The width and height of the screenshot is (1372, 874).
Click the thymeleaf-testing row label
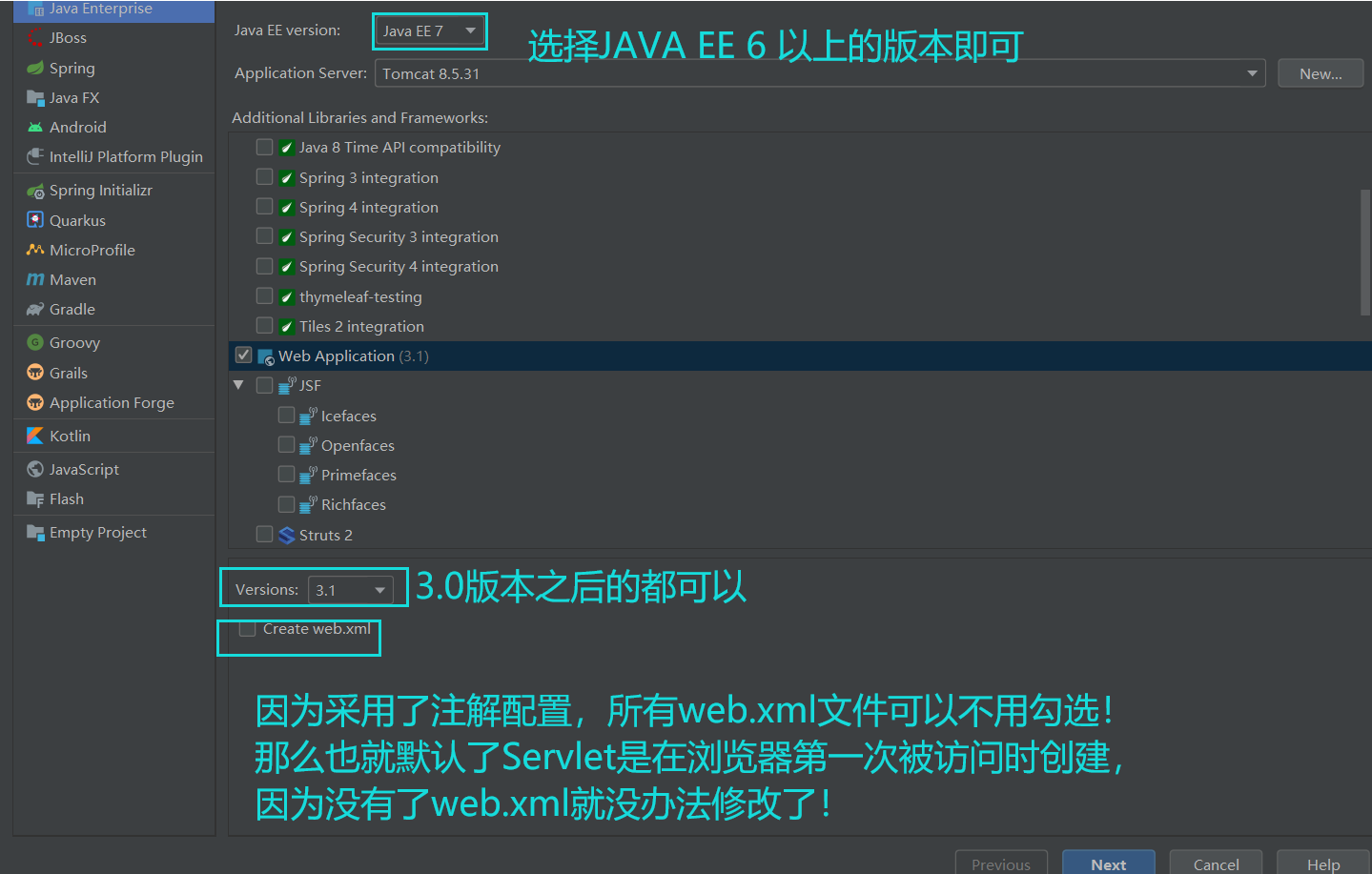point(360,296)
